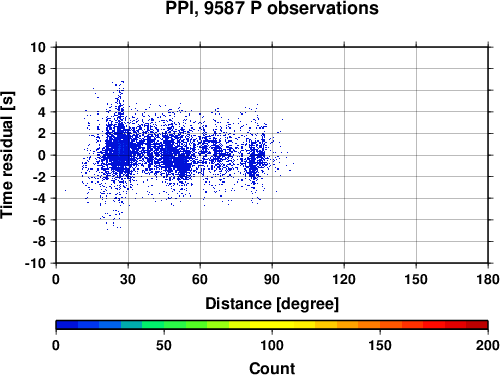This screenshot has height=375, width=500.
Task: Click the y-axis tick label '-2'
Action: [x=40, y=177]
